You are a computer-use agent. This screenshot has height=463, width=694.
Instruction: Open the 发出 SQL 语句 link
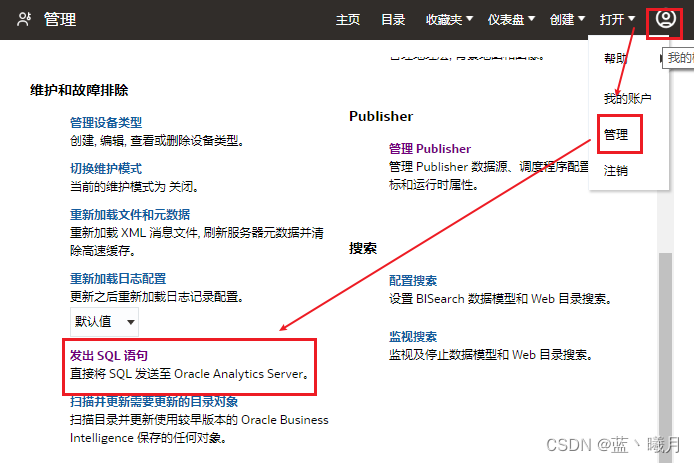(109, 355)
